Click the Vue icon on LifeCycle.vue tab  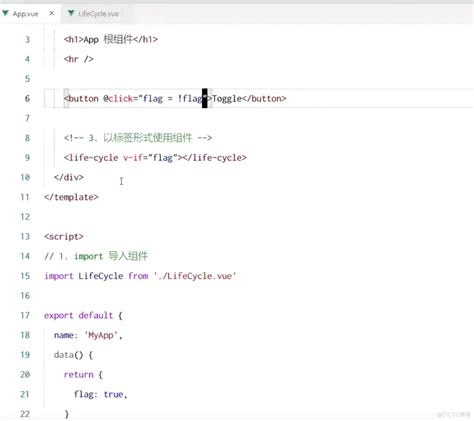pos(71,13)
